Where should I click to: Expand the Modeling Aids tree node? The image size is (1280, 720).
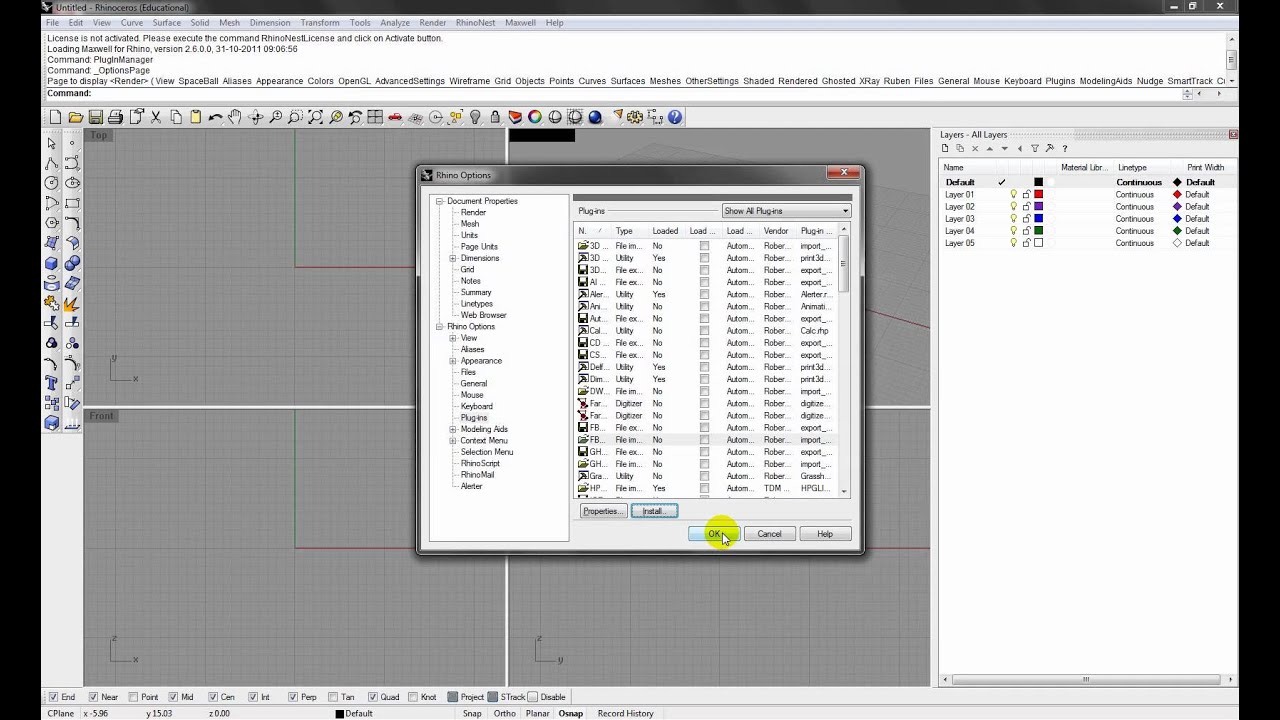453,429
